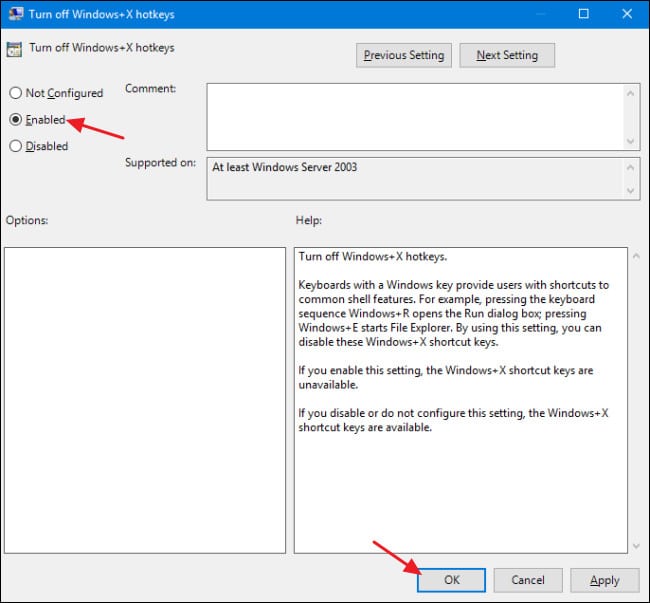Click the Cancel button
This screenshot has width=650, height=603.
[x=528, y=580]
